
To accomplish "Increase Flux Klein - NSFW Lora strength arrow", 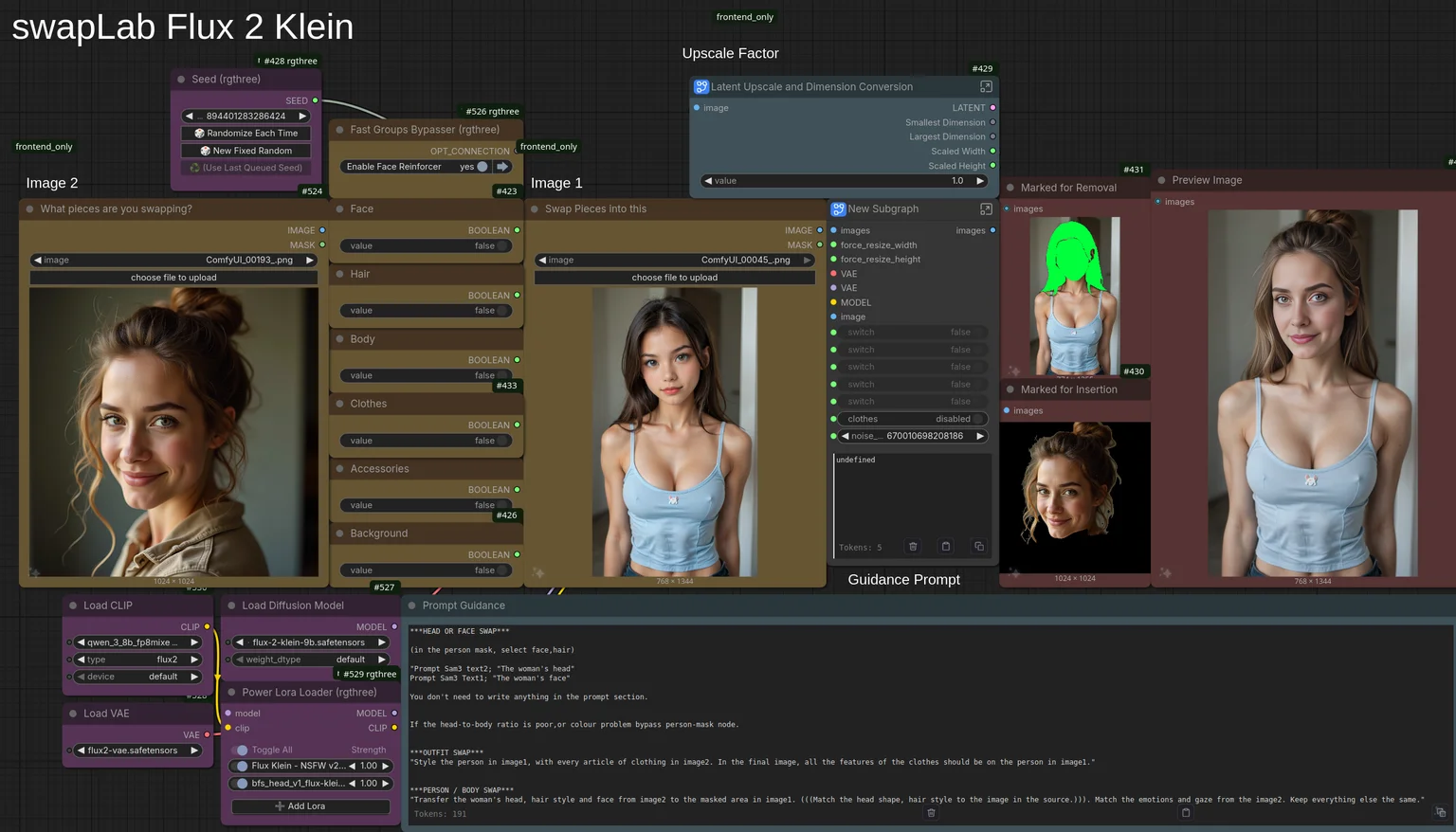I will pyautogui.click(x=385, y=766).
